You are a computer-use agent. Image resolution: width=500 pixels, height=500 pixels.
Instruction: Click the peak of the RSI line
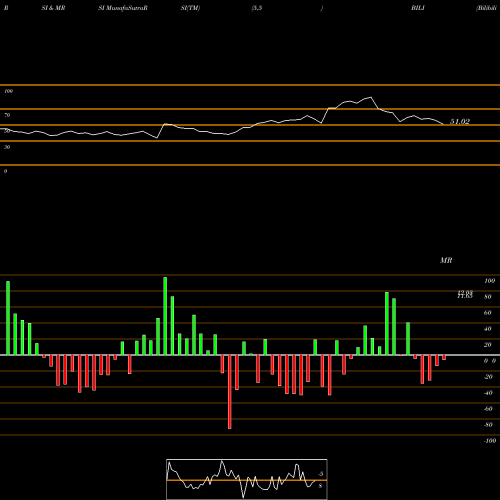[370, 97]
